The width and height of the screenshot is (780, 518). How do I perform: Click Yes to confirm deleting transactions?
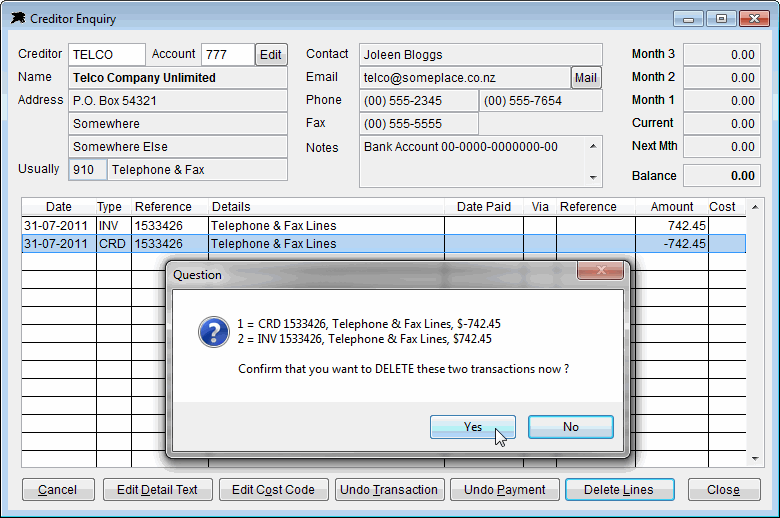pyautogui.click(x=472, y=427)
